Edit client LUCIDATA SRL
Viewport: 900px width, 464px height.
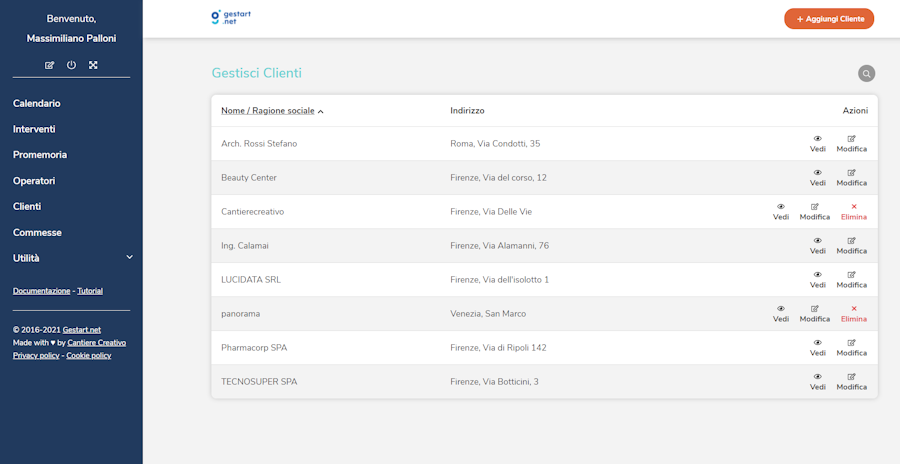(x=851, y=280)
